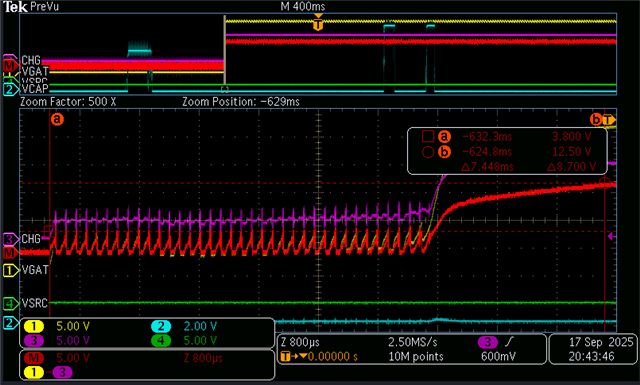Click channel 3 scale 5.00 V readout
640x385 pixels.
(73, 340)
